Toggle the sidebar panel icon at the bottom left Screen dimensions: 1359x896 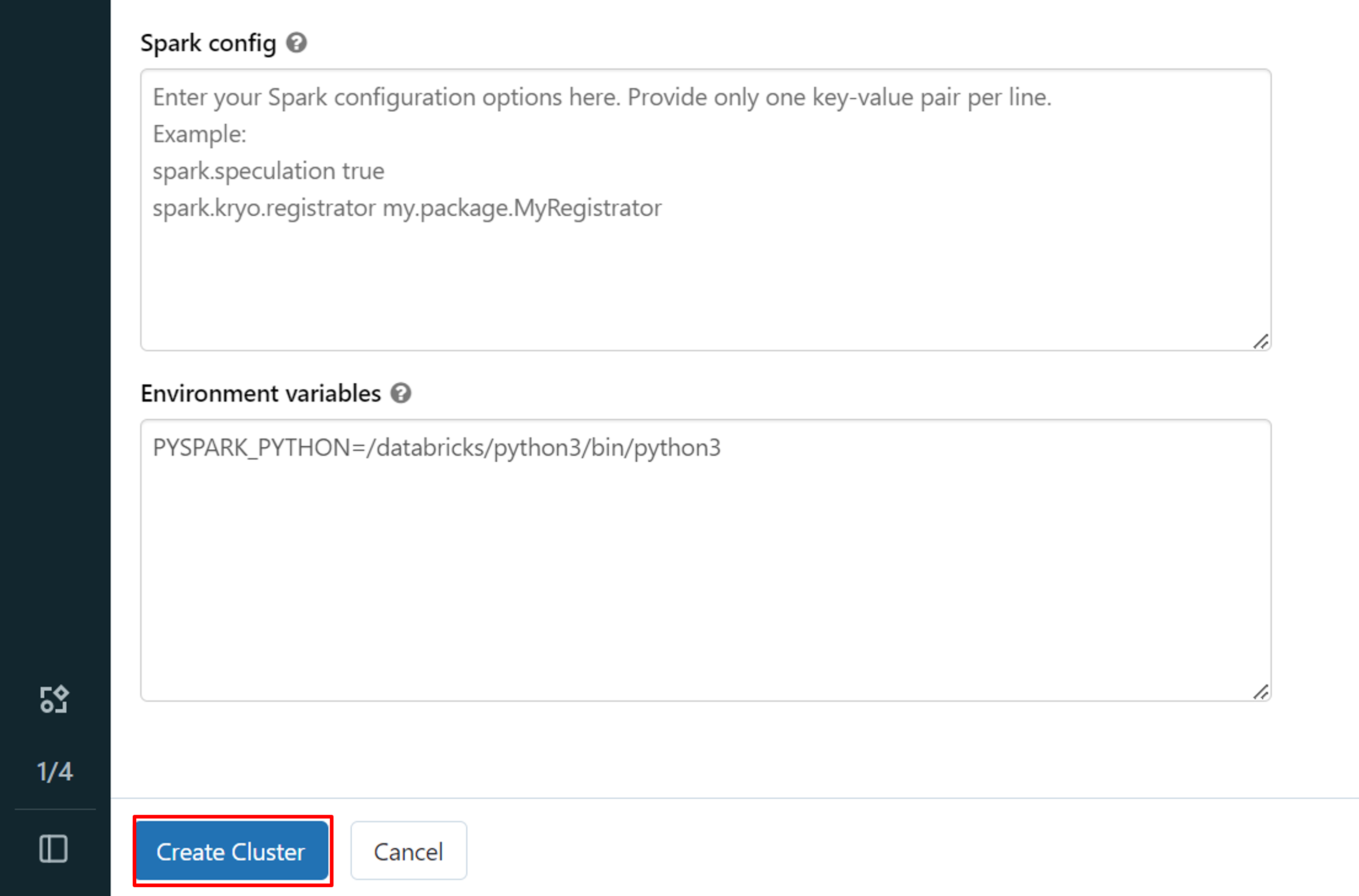(x=54, y=849)
